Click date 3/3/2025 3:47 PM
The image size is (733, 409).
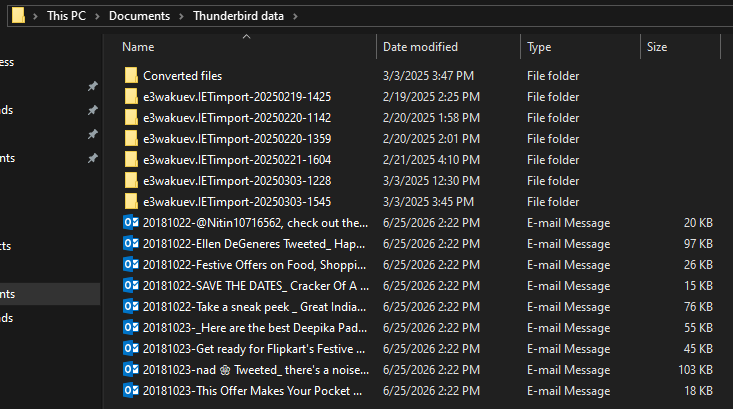pyautogui.click(x=428, y=76)
